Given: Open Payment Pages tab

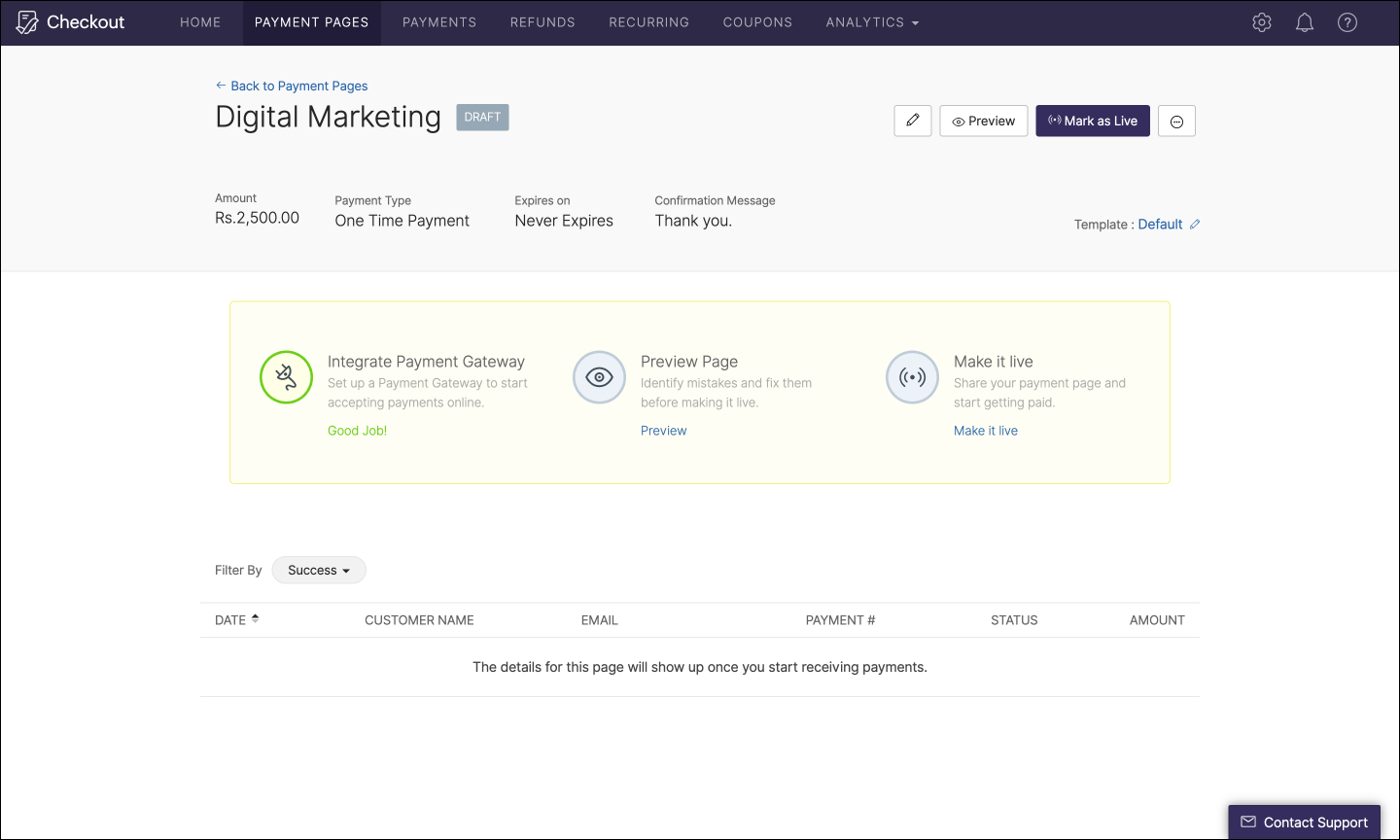Looking at the screenshot, I should pyautogui.click(x=312, y=22).
